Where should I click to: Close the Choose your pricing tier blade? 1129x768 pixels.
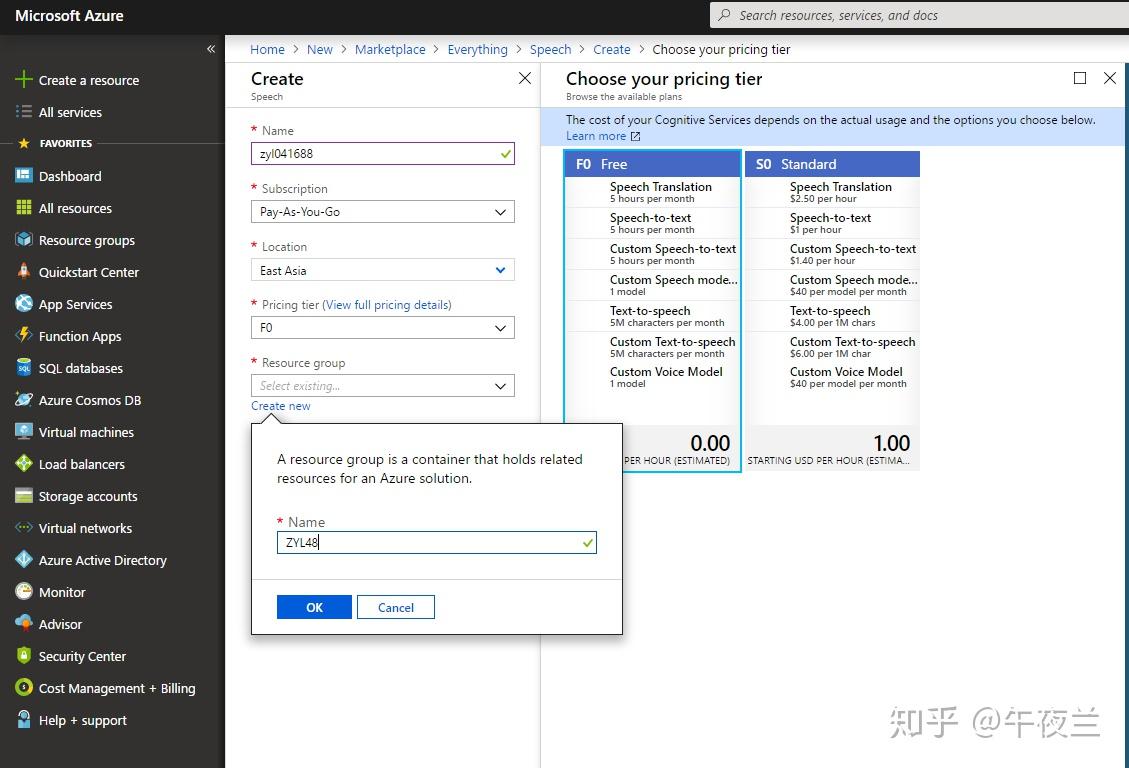pyautogui.click(x=1110, y=78)
